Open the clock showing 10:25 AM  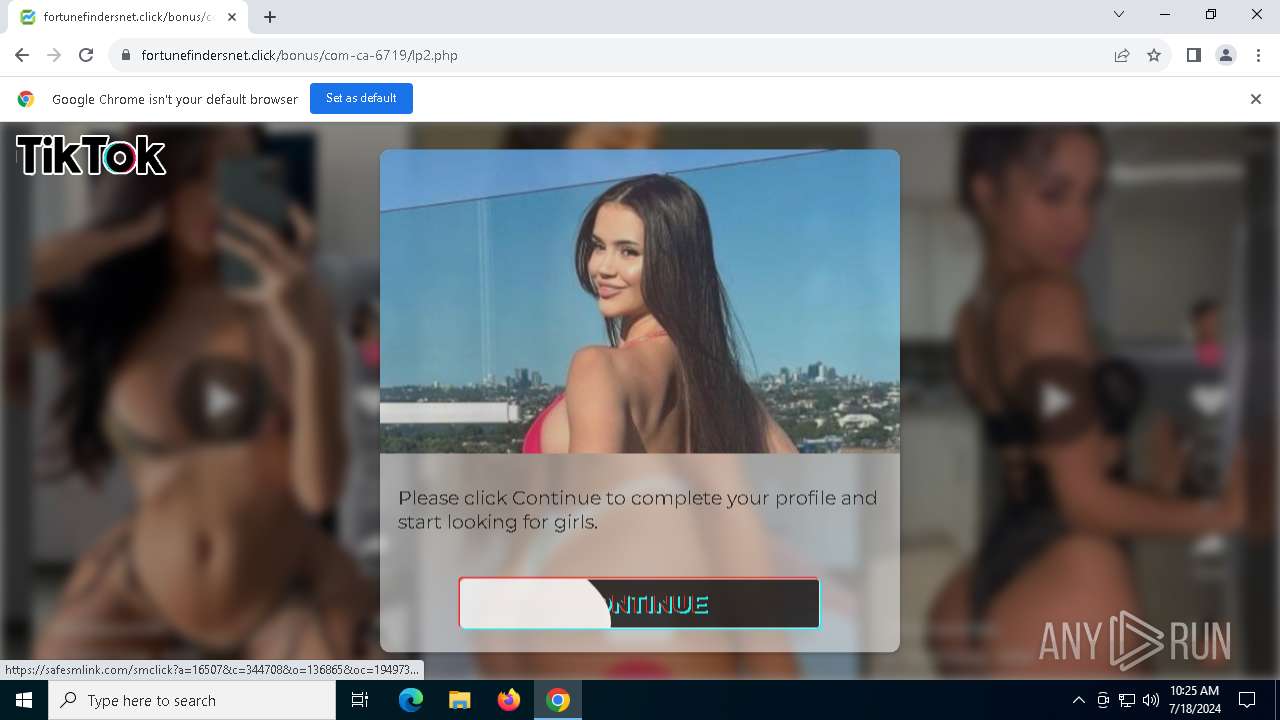(x=1195, y=700)
